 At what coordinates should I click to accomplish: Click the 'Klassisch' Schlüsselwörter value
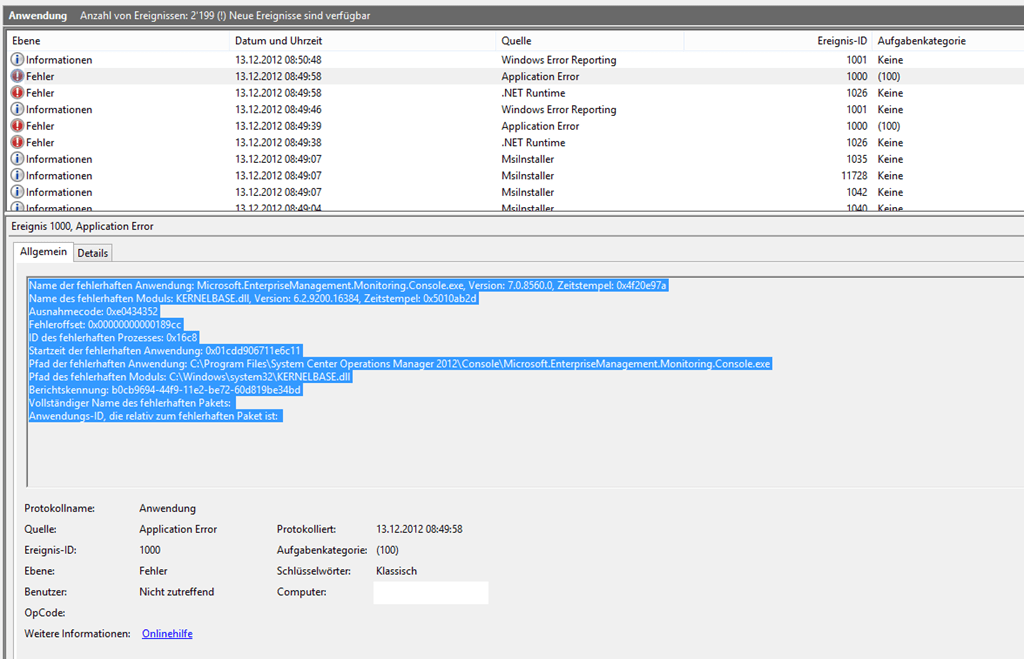(x=396, y=571)
